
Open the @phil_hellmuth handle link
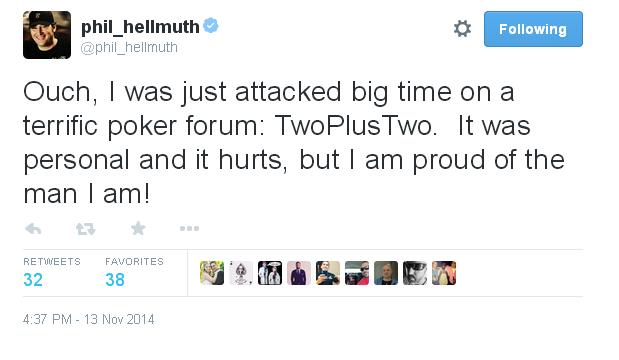pos(129,47)
